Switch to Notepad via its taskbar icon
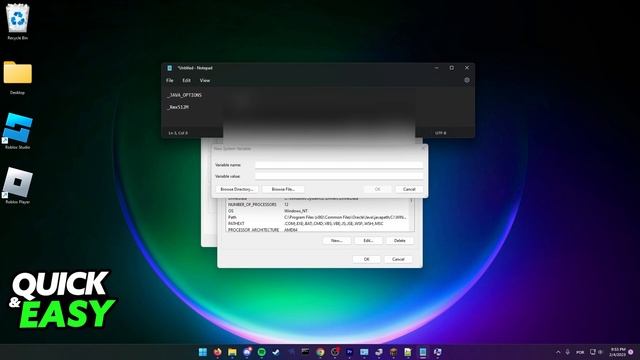This screenshot has width=640, height=360. 423,352
